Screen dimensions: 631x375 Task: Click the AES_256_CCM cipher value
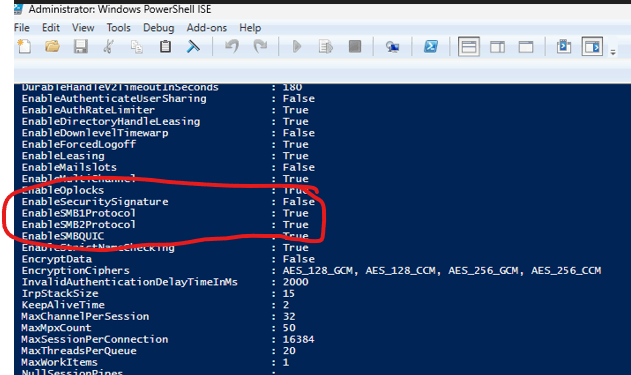pos(566,270)
